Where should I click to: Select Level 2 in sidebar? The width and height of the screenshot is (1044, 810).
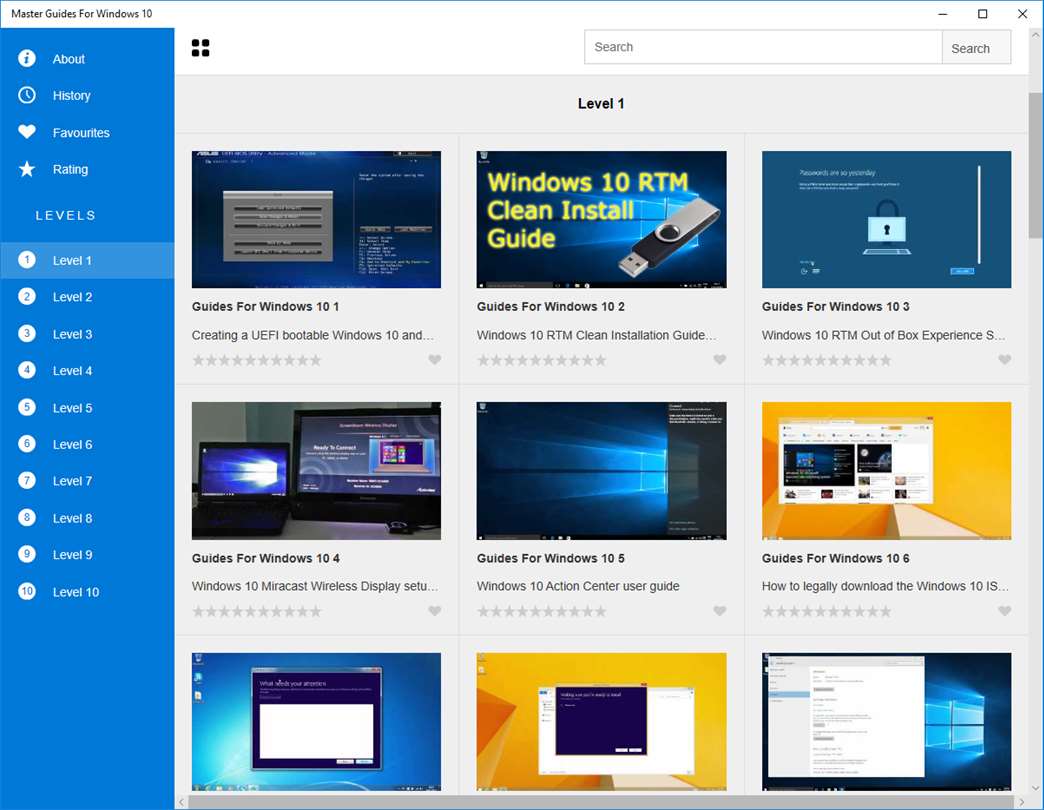[87, 297]
